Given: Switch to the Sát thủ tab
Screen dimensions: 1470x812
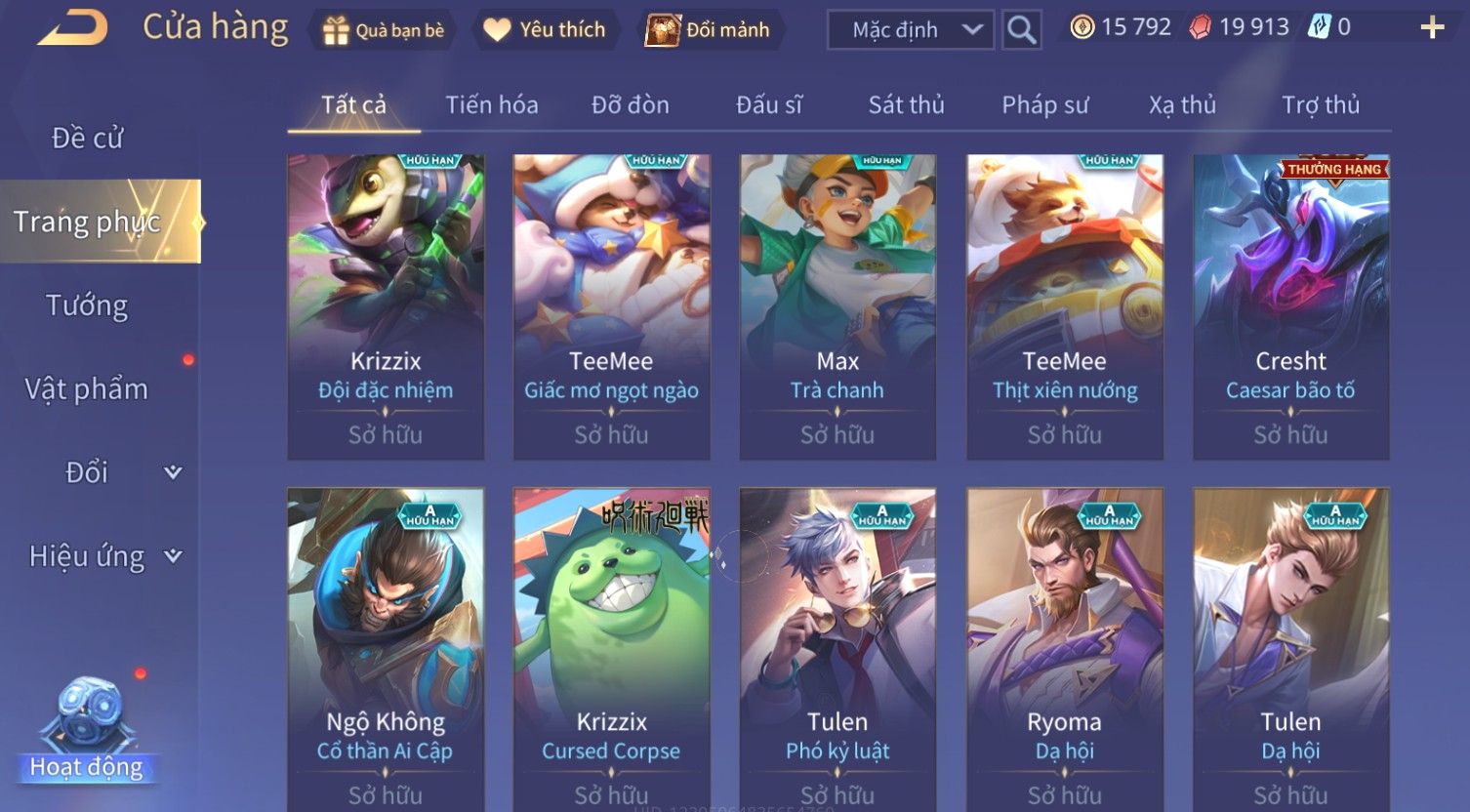Looking at the screenshot, I should tap(906, 105).
